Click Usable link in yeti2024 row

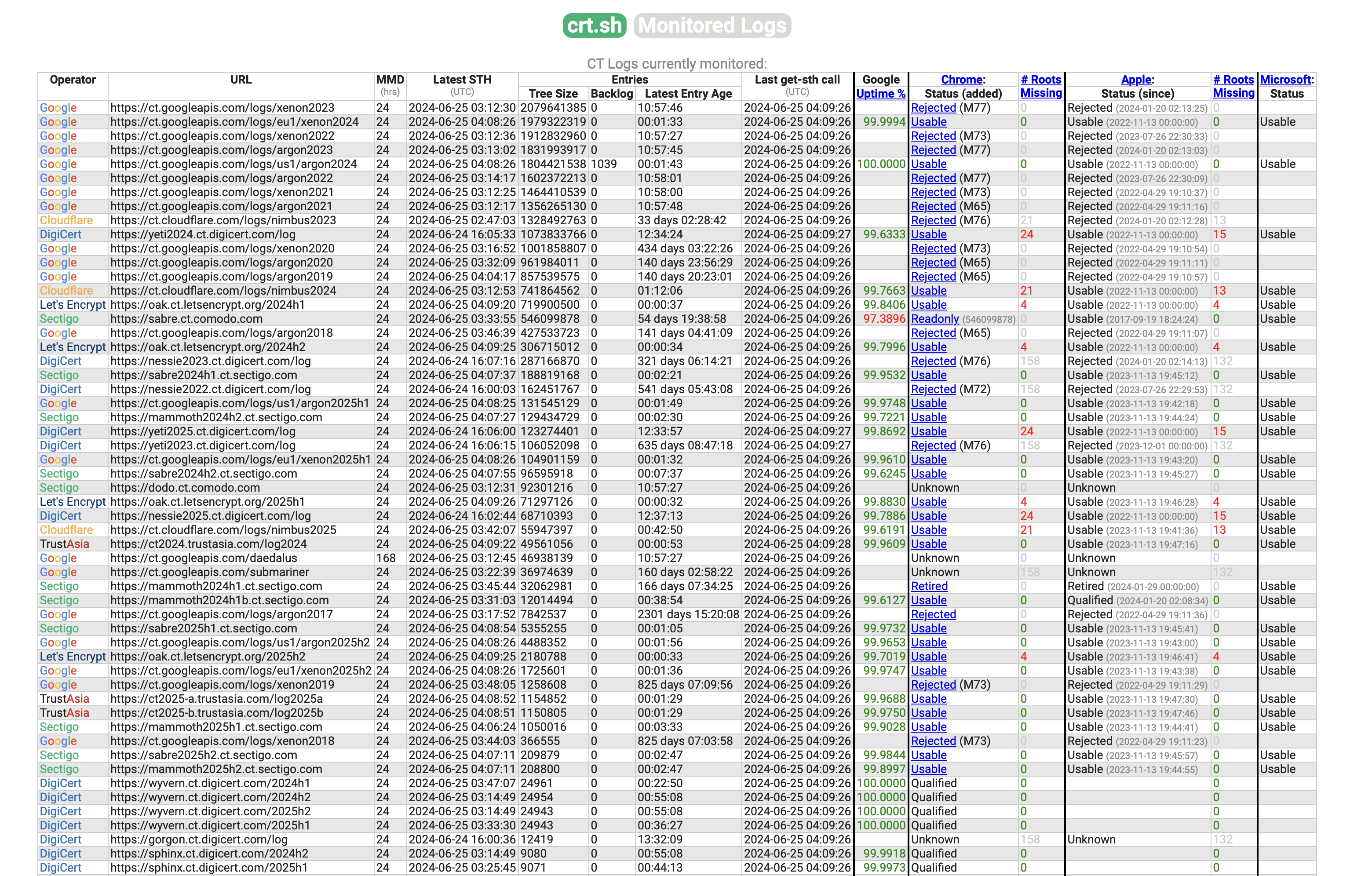point(929,234)
